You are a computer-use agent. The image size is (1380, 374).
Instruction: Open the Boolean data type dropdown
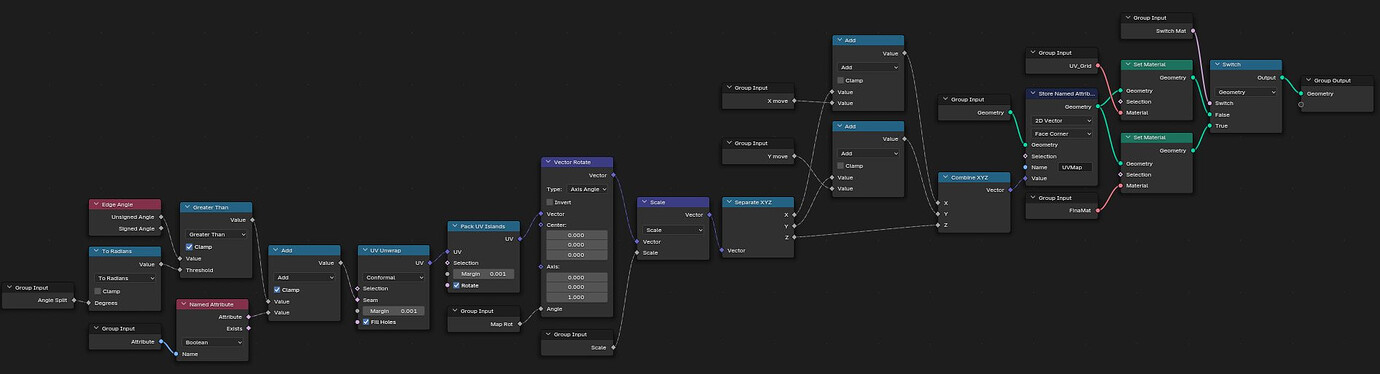213,341
